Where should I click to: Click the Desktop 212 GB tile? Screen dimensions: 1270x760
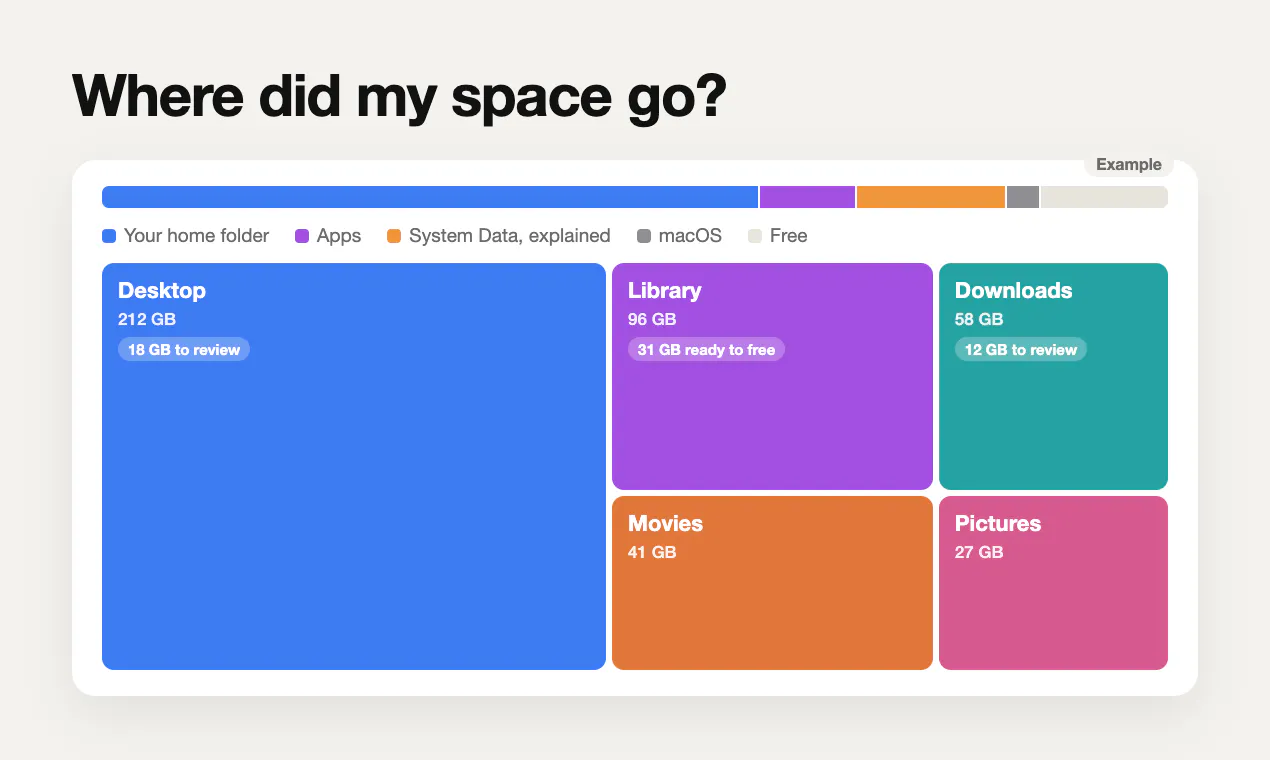354,466
